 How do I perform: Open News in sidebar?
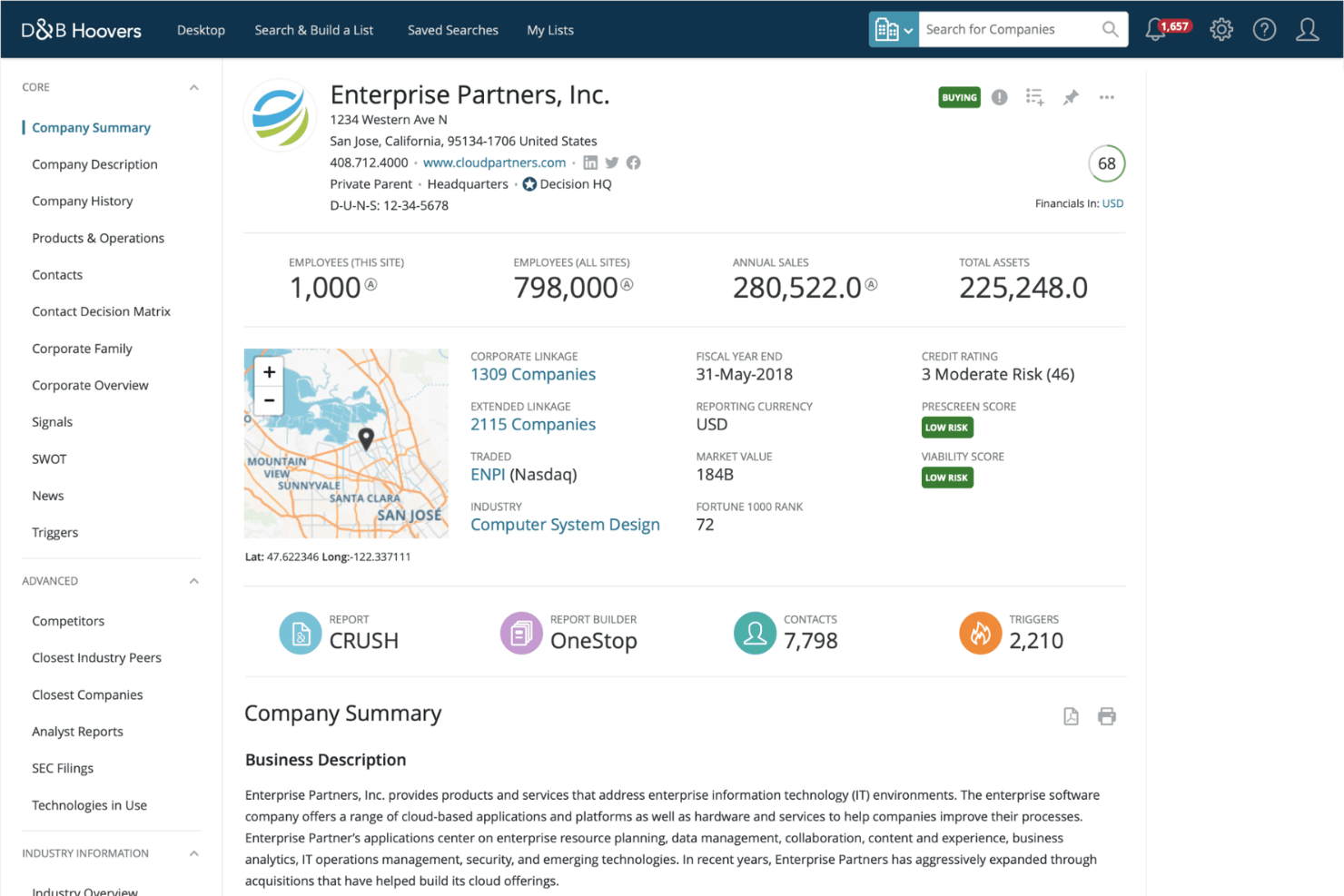click(x=47, y=496)
